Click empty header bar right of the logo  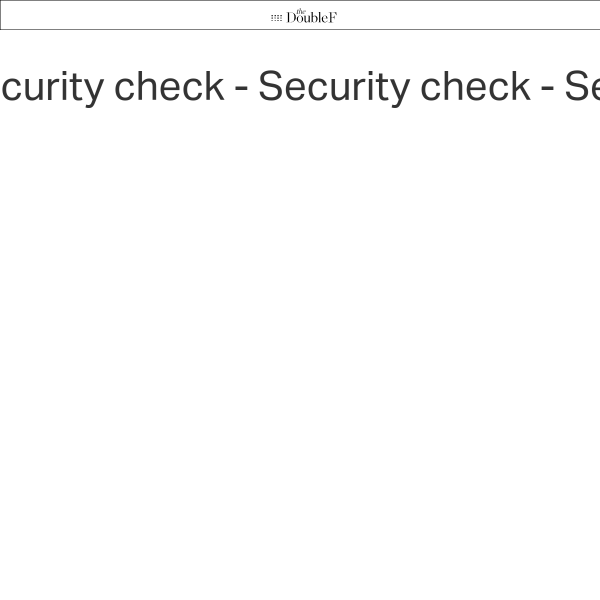pyautogui.click(x=469, y=15)
